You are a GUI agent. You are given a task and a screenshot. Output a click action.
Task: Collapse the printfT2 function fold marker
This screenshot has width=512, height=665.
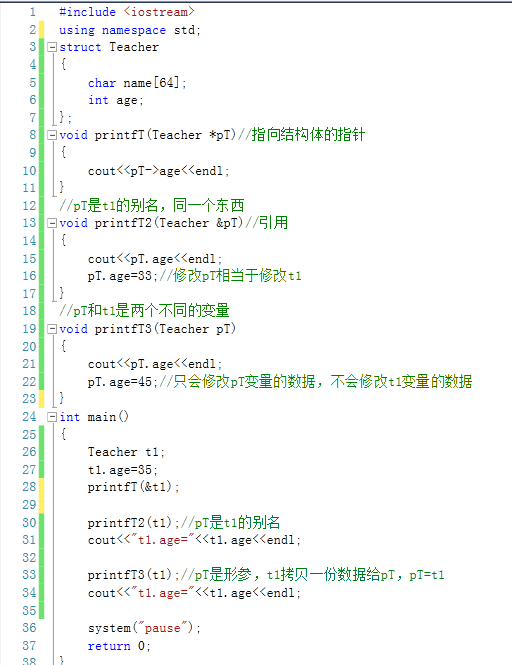click(52, 223)
